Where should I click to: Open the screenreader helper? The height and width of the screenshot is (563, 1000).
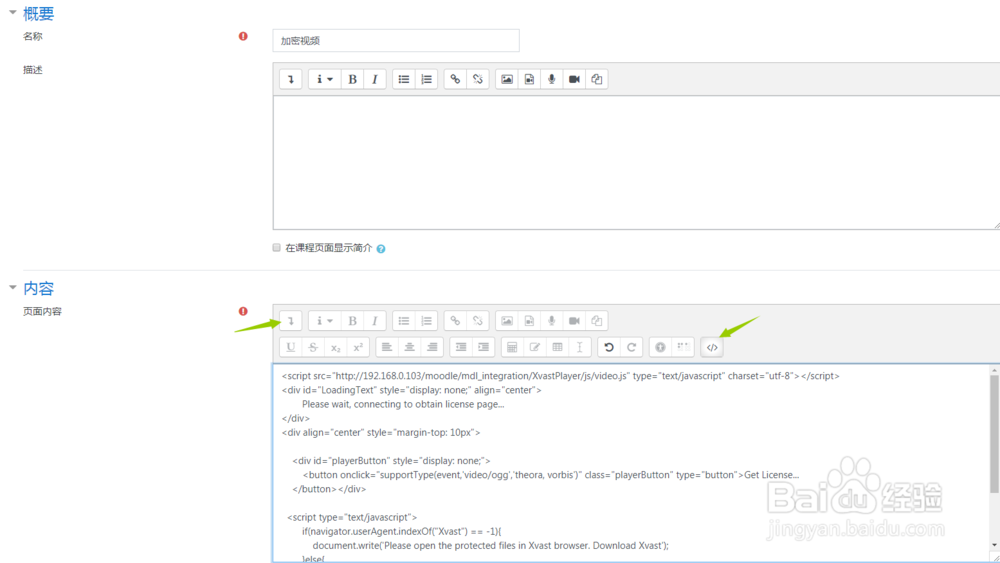[684, 347]
